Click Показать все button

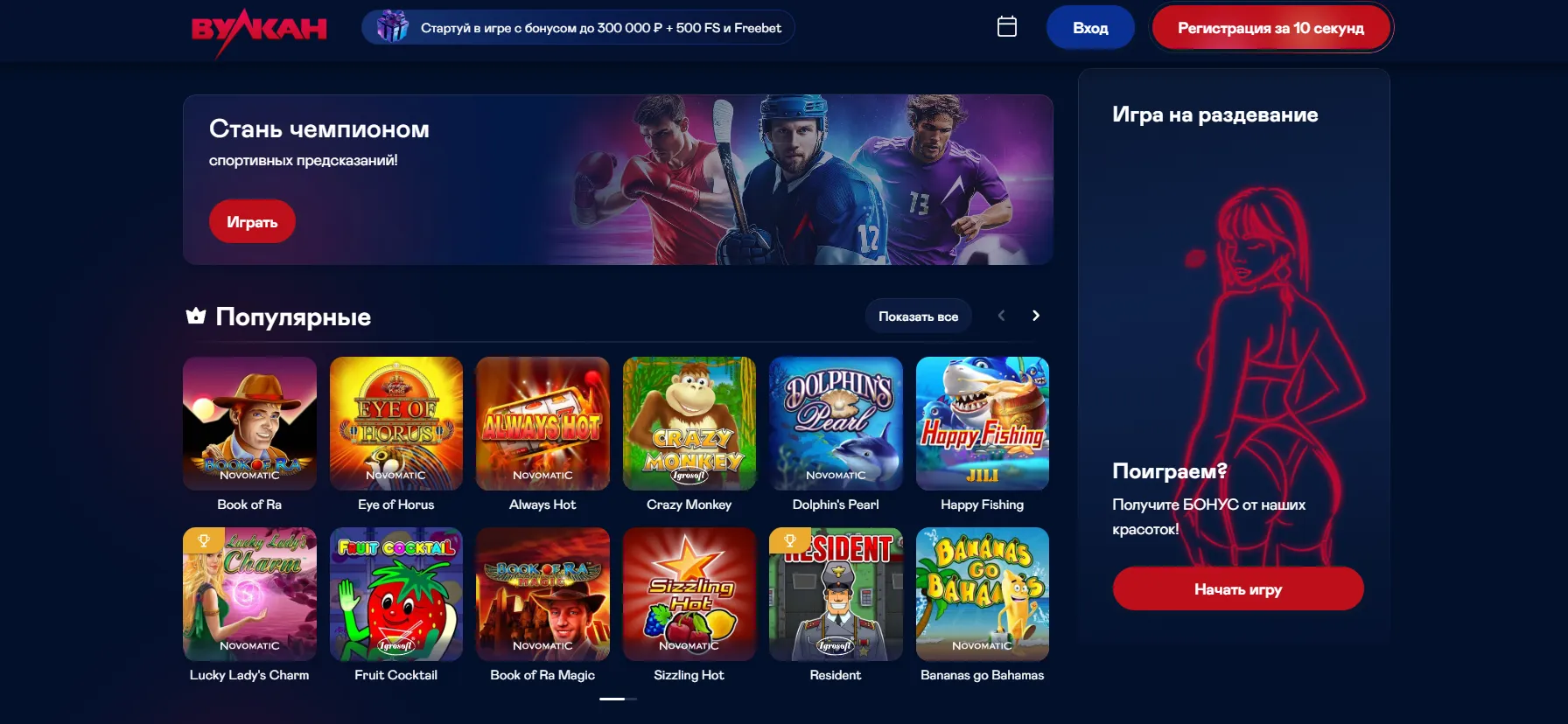918,317
